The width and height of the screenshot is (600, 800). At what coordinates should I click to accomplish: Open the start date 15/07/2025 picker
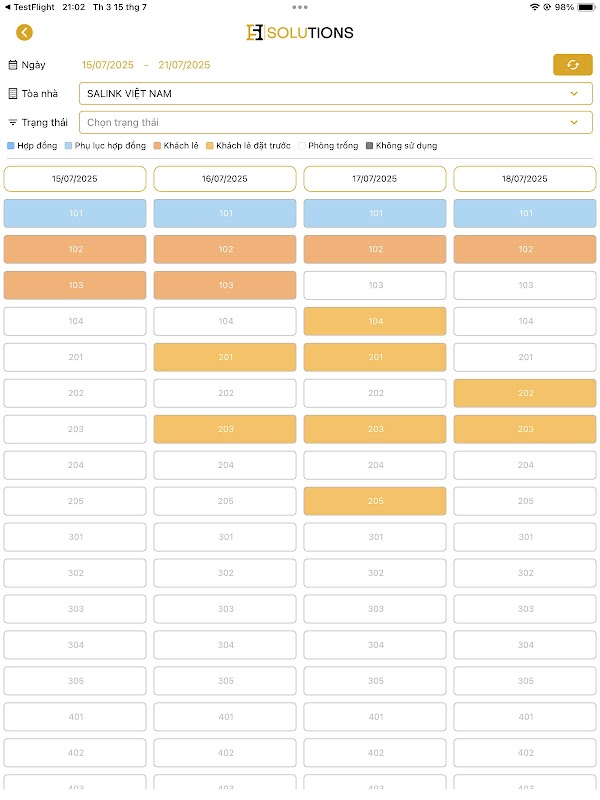108,65
